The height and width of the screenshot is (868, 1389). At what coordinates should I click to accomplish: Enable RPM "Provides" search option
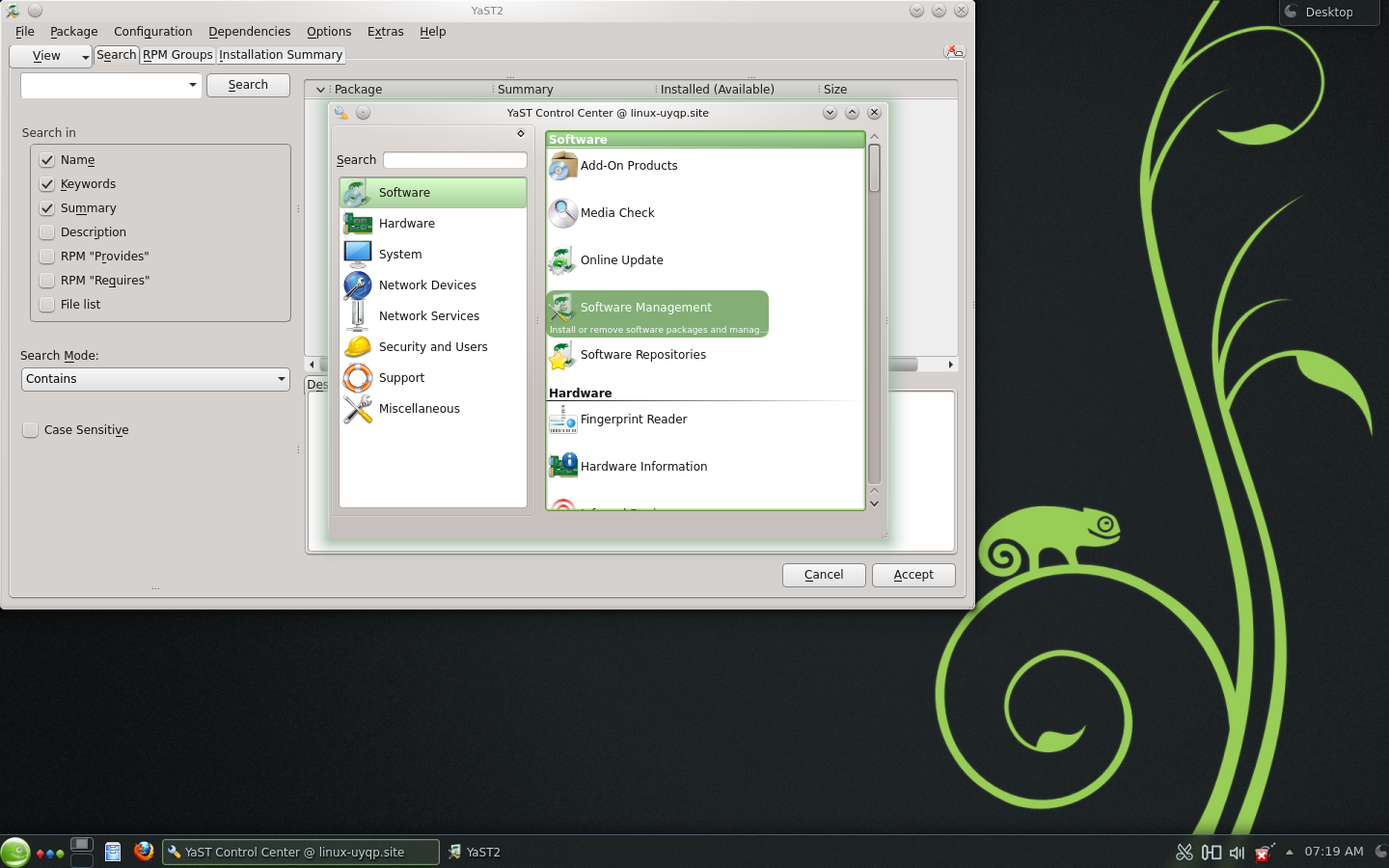(x=46, y=257)
